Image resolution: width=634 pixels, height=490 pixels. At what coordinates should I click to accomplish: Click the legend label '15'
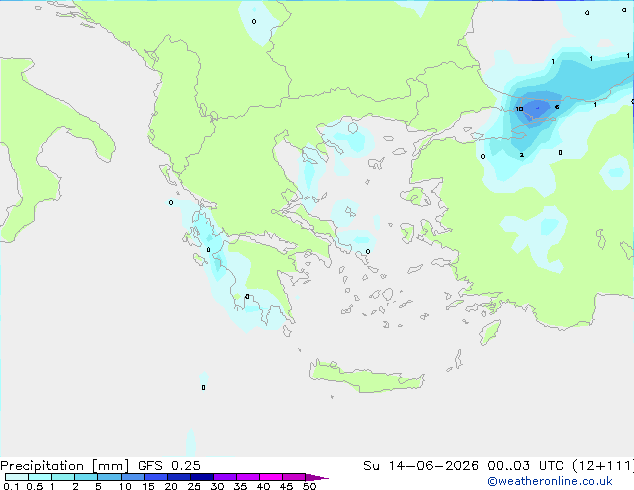[148, 486]
